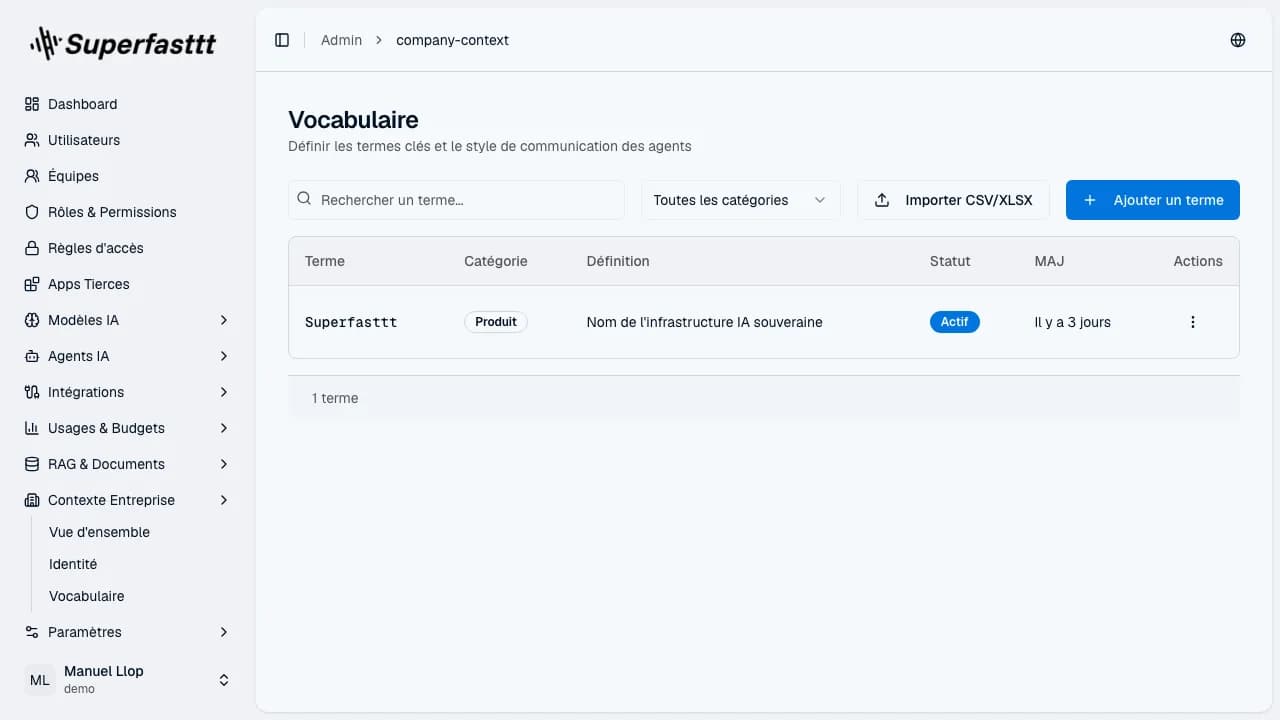Image resolution: width=1280 pixels, height=720 pixels.
Task: Collapse the Contexte Entreprise chevron
Action: [x=224, y=500]
